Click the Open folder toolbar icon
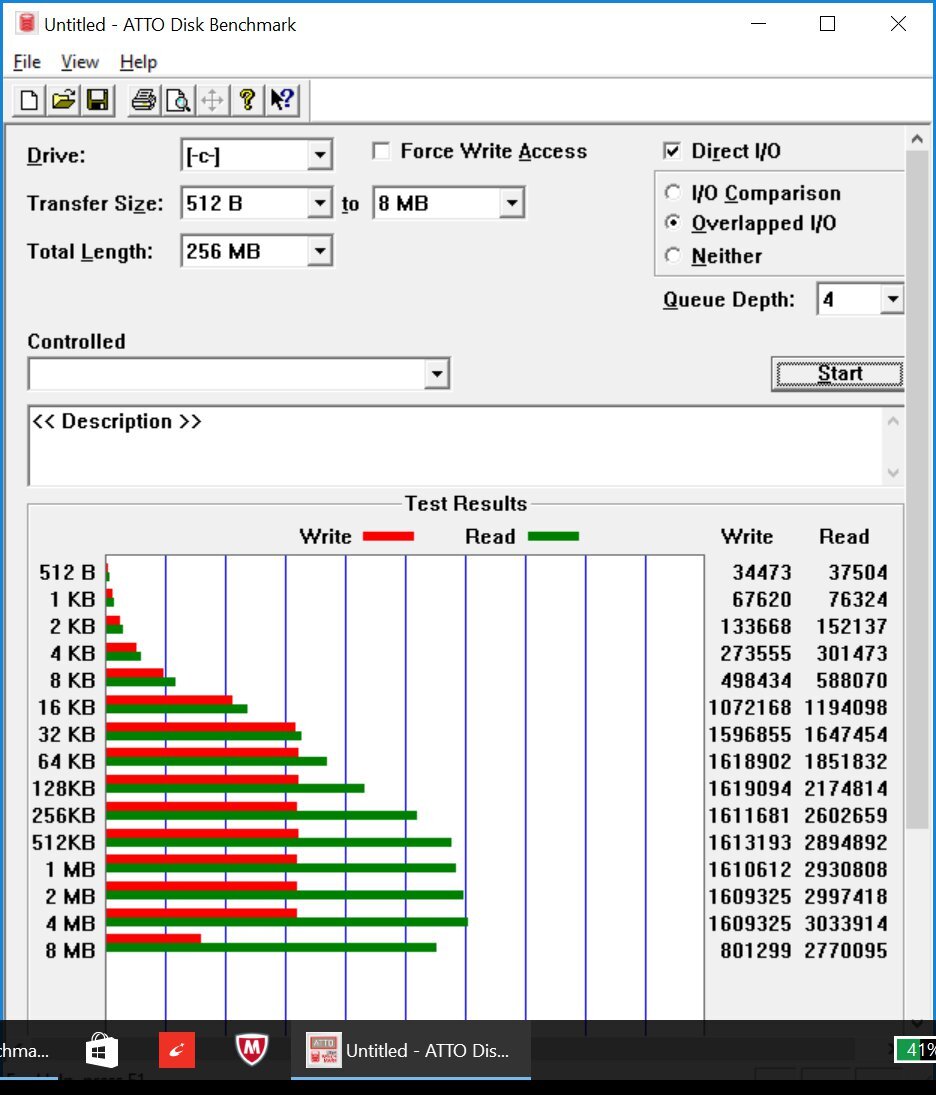 (x=63, y=100)
